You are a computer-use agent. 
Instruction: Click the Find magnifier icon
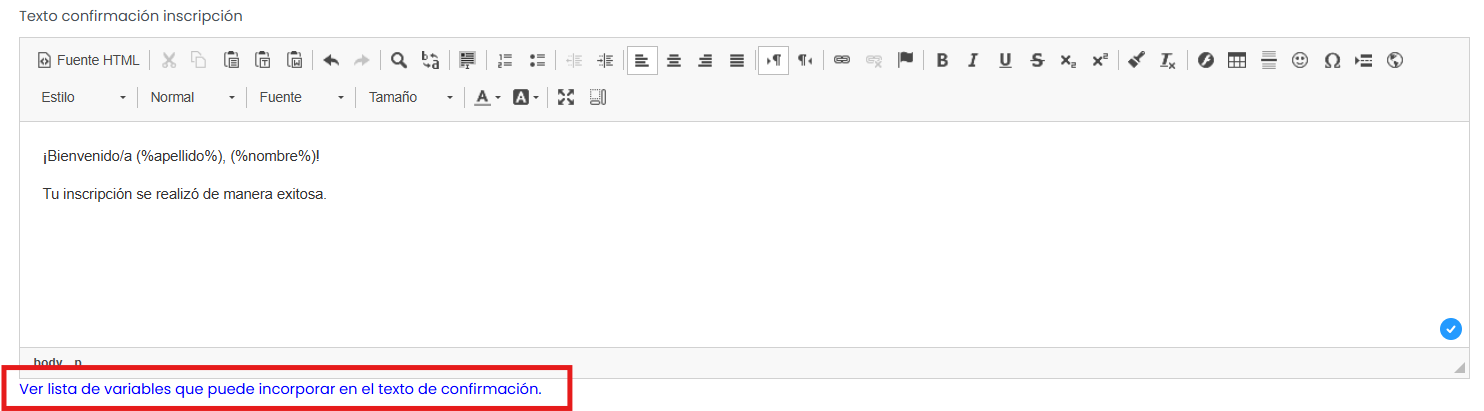click(x=399, y=60)
